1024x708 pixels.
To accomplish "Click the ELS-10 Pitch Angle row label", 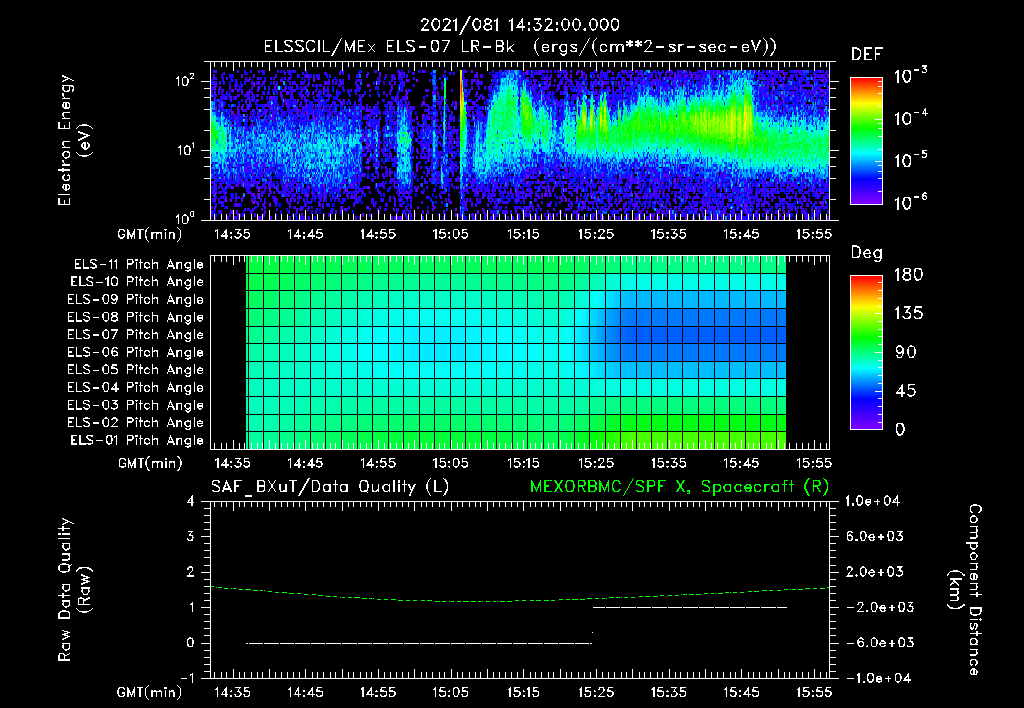I will pos(136,282).
